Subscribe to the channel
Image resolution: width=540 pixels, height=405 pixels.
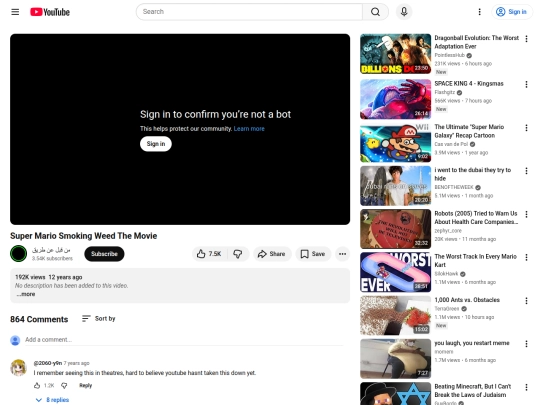coord(104,254)
